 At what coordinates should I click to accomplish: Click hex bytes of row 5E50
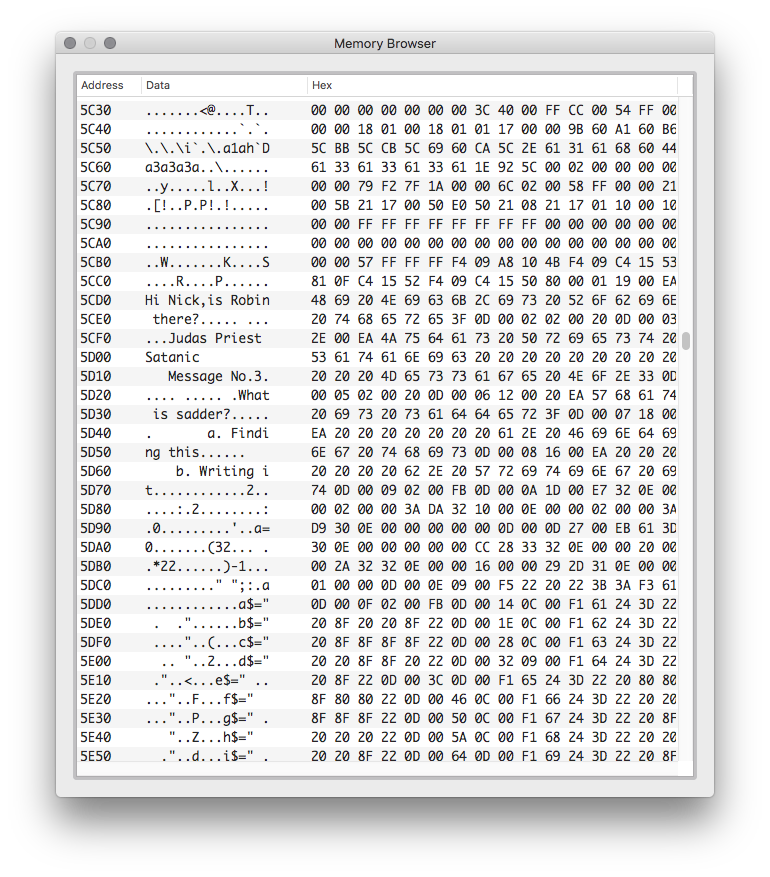tap(494, 756)
